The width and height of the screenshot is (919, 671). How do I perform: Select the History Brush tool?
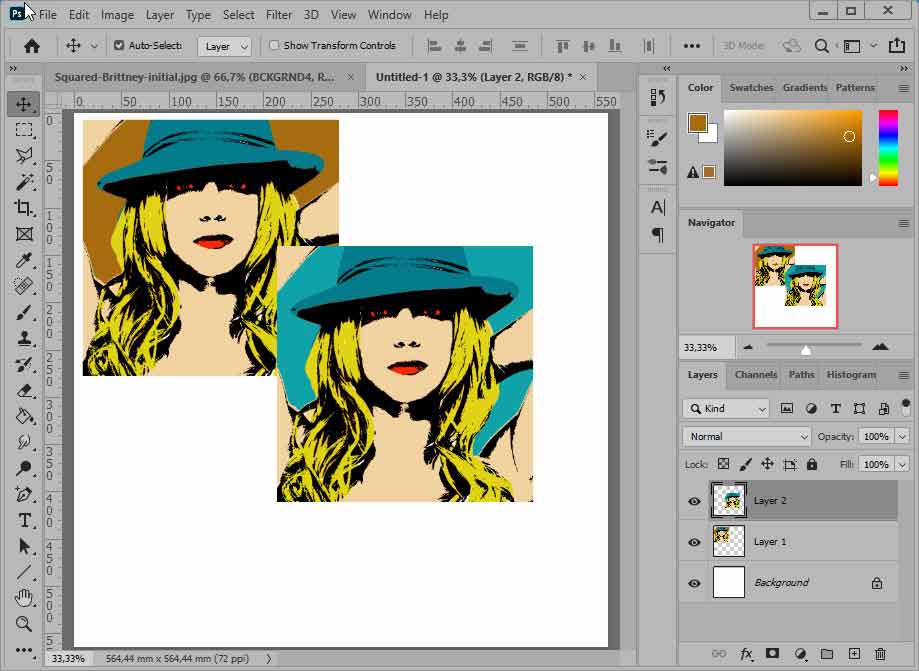(x=23, y=364)
